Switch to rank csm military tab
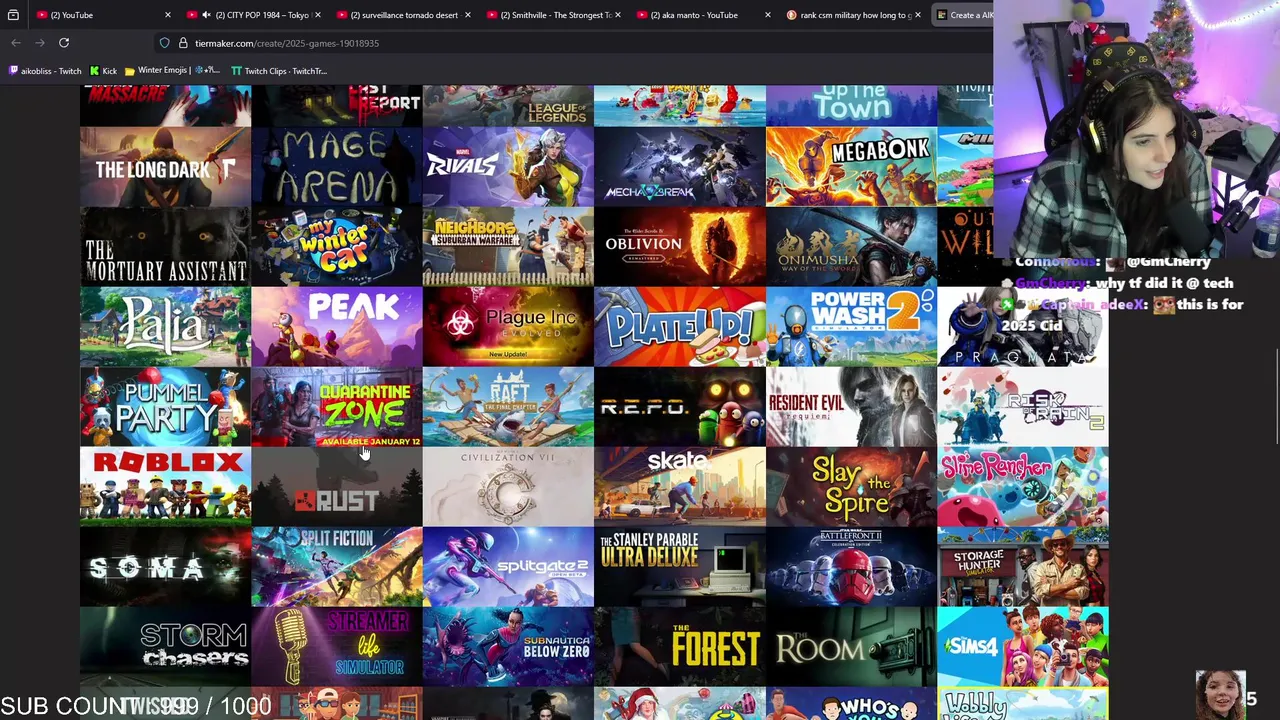1280x720 pixels. pyautogui.click(x=852, y=15)
